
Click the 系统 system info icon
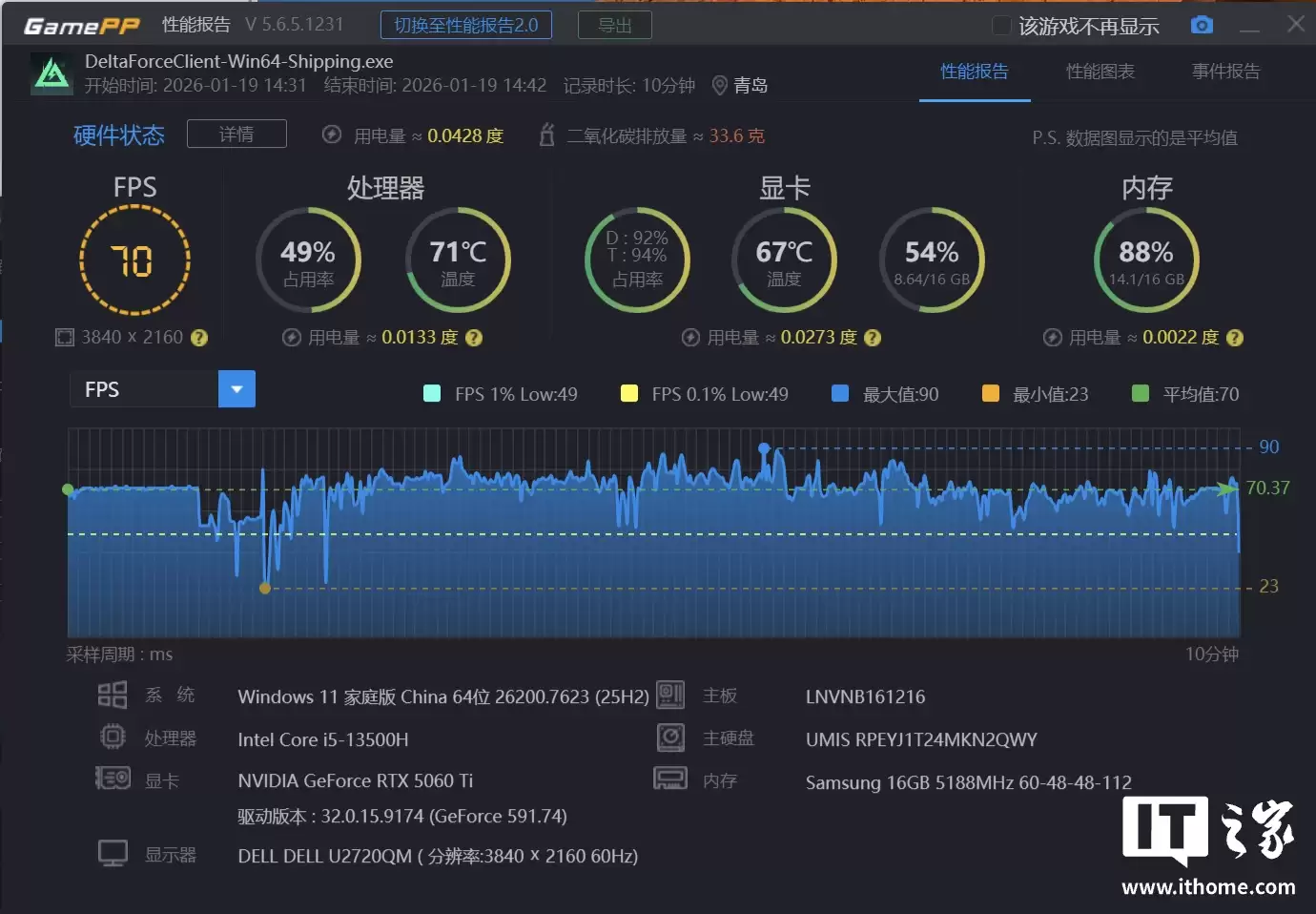coord(112,696)
